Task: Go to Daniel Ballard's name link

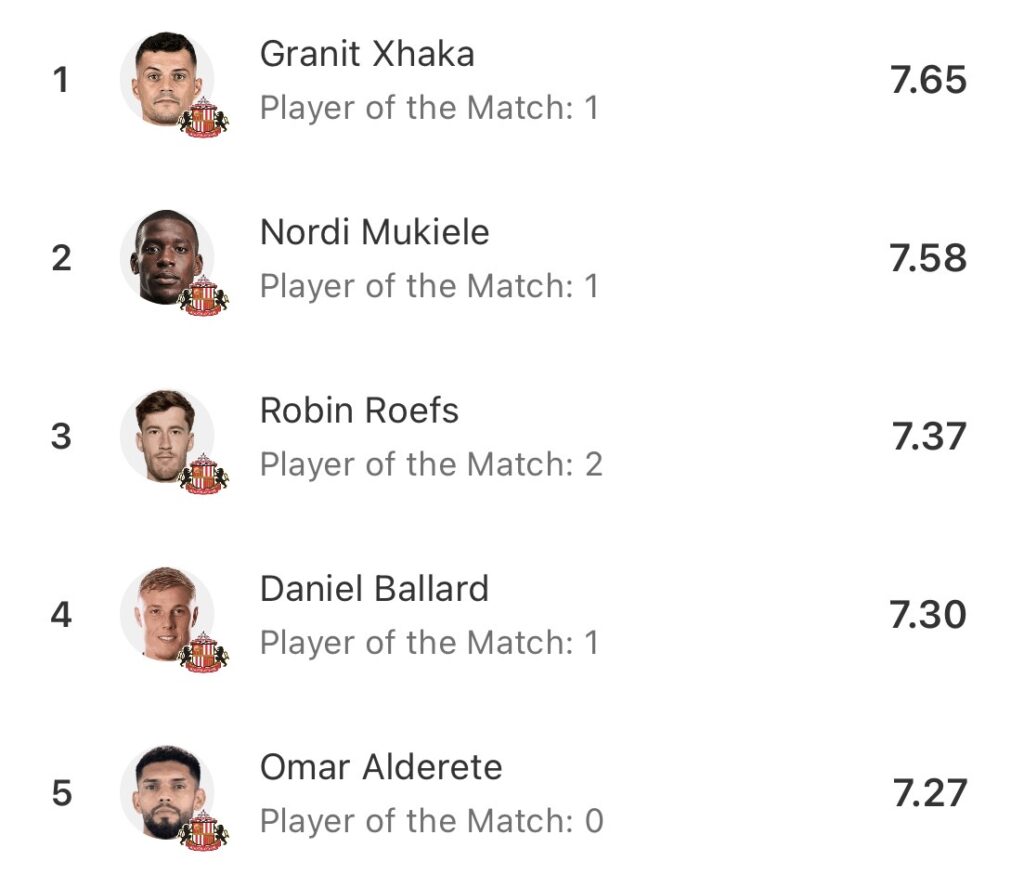Action: (x=374, y=588)
